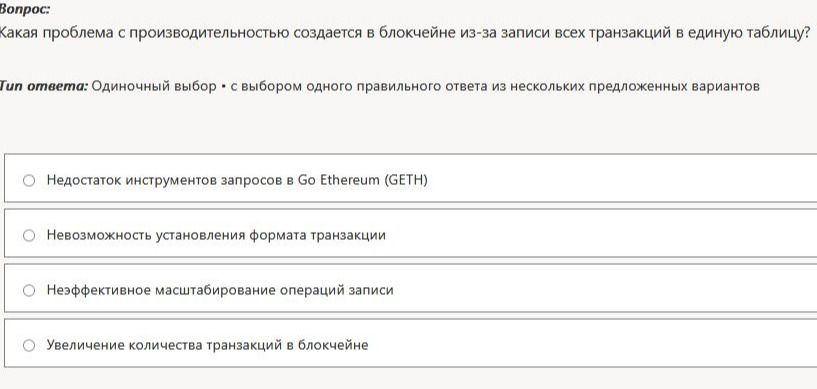This screenshot has height=389, width=817.
Task: Click blank space in операций записи answer box
Action: click(604, 288)
